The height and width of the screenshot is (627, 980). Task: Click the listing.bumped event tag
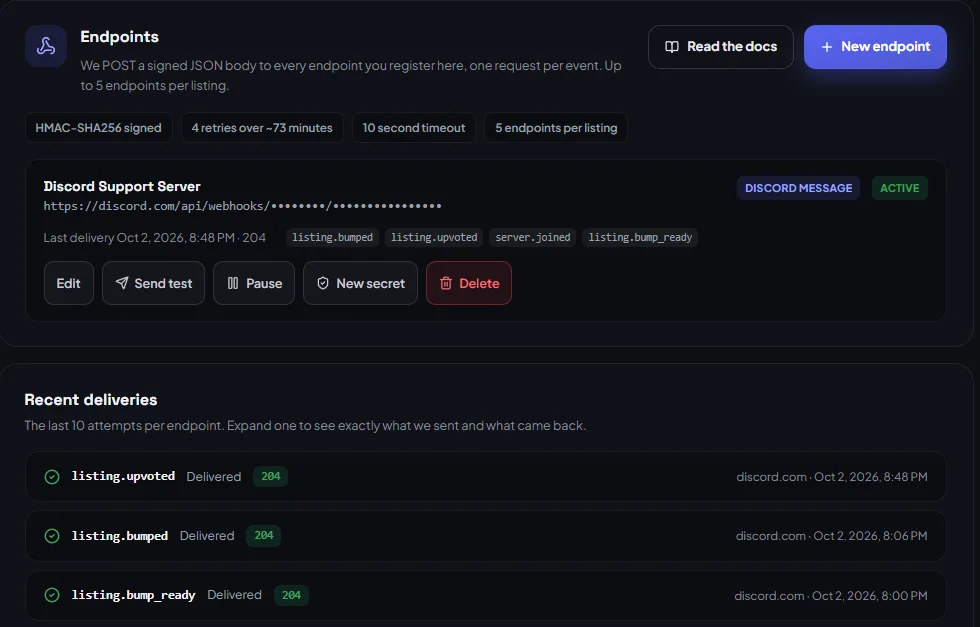332,238
